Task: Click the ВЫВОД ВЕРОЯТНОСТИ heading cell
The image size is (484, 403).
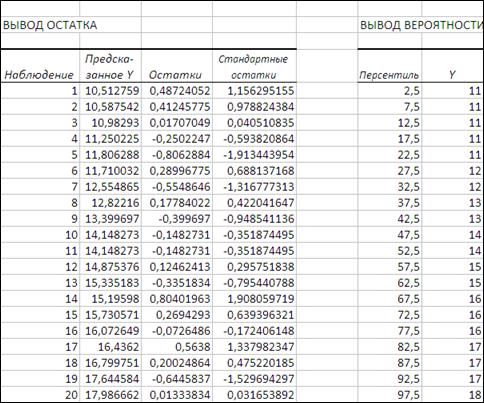Action: [421, 25]
